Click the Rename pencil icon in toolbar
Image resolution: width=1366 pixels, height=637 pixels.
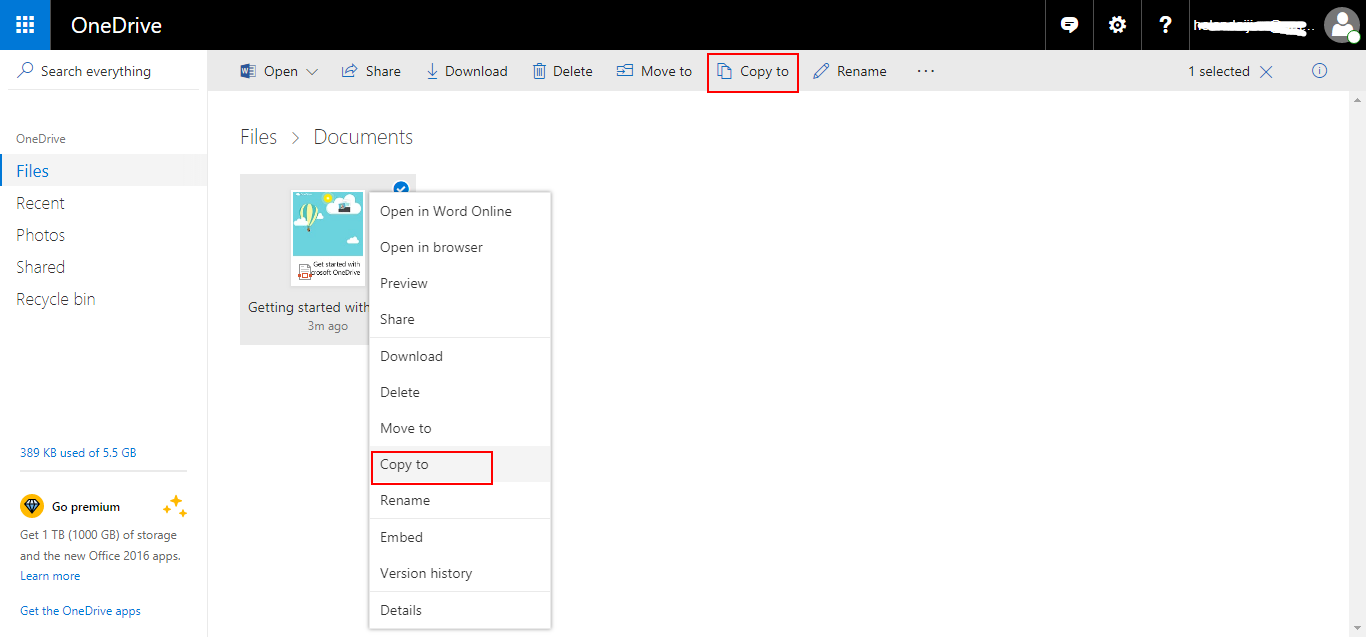tap(821, 71)
